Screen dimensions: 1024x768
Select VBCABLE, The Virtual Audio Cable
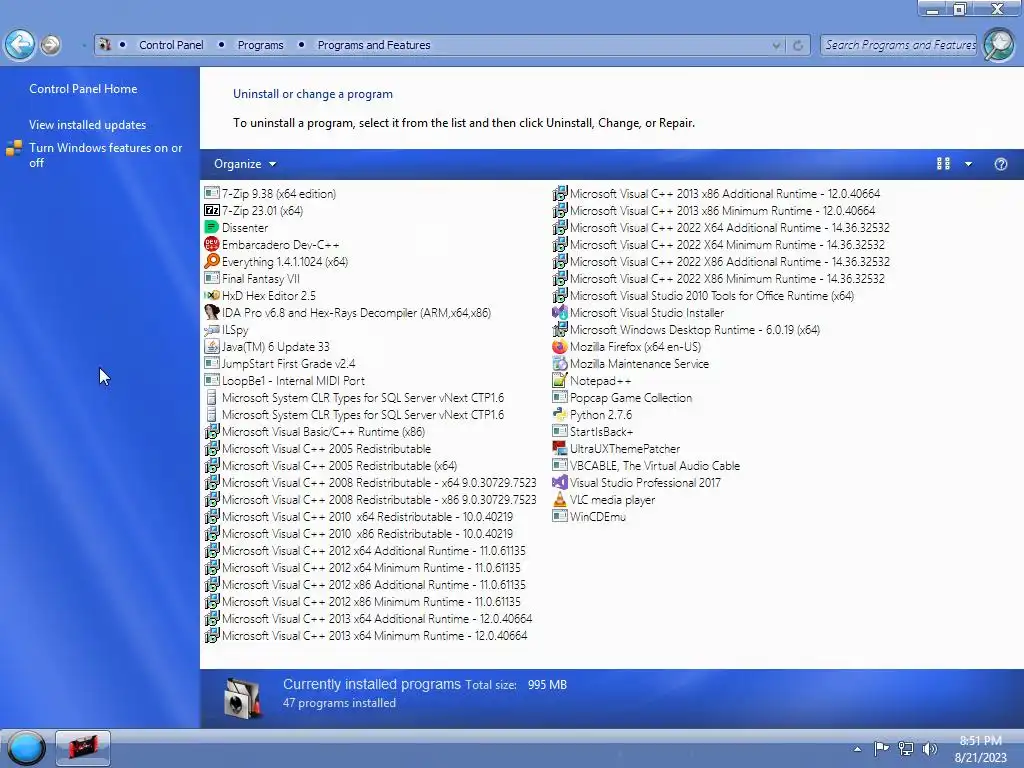646,465
